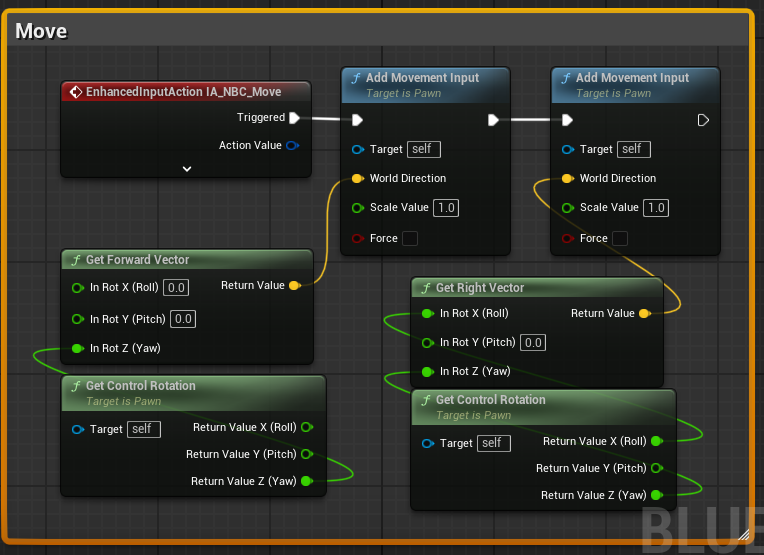Click the Get Right Vector Return Value pin

coord(645,313)
